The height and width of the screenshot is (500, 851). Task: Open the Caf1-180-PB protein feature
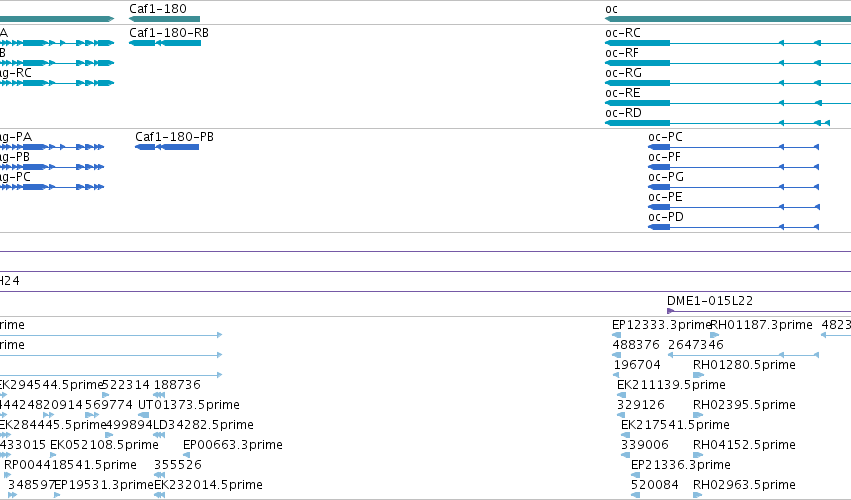174,137
